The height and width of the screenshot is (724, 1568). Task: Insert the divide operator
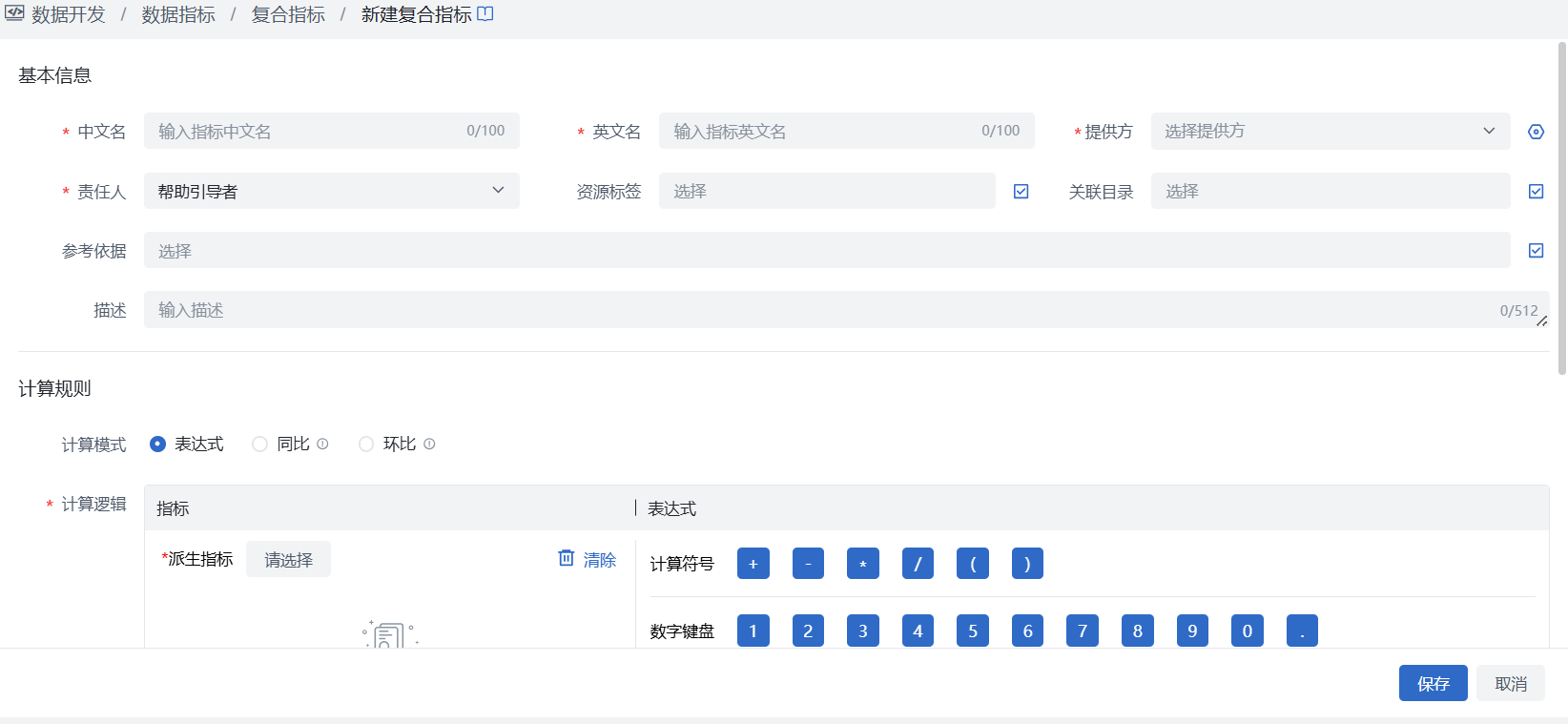[x=918, y=564]
